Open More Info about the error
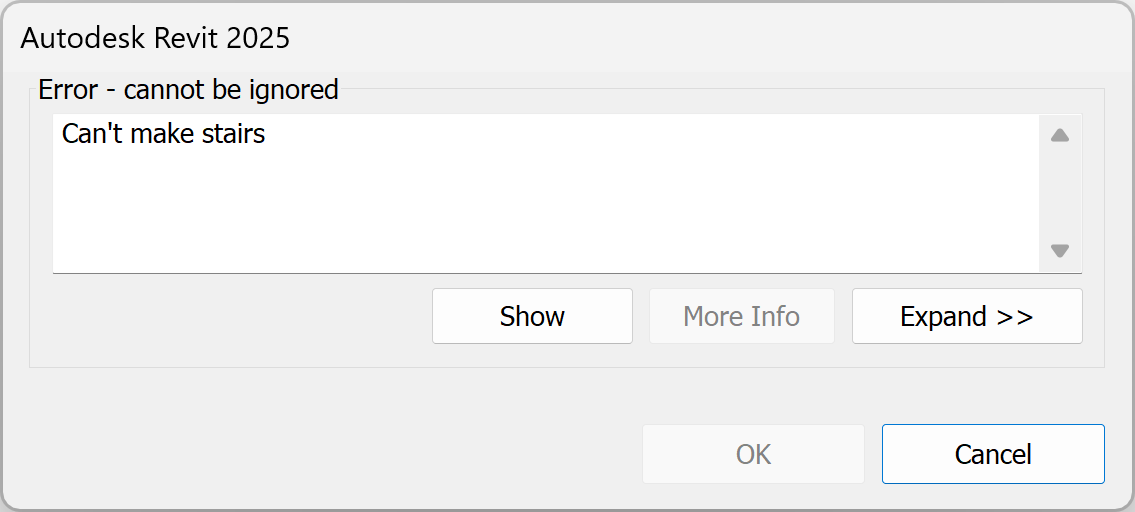The height and width of the screenshot is (512, 1135). tap(742, 316)
